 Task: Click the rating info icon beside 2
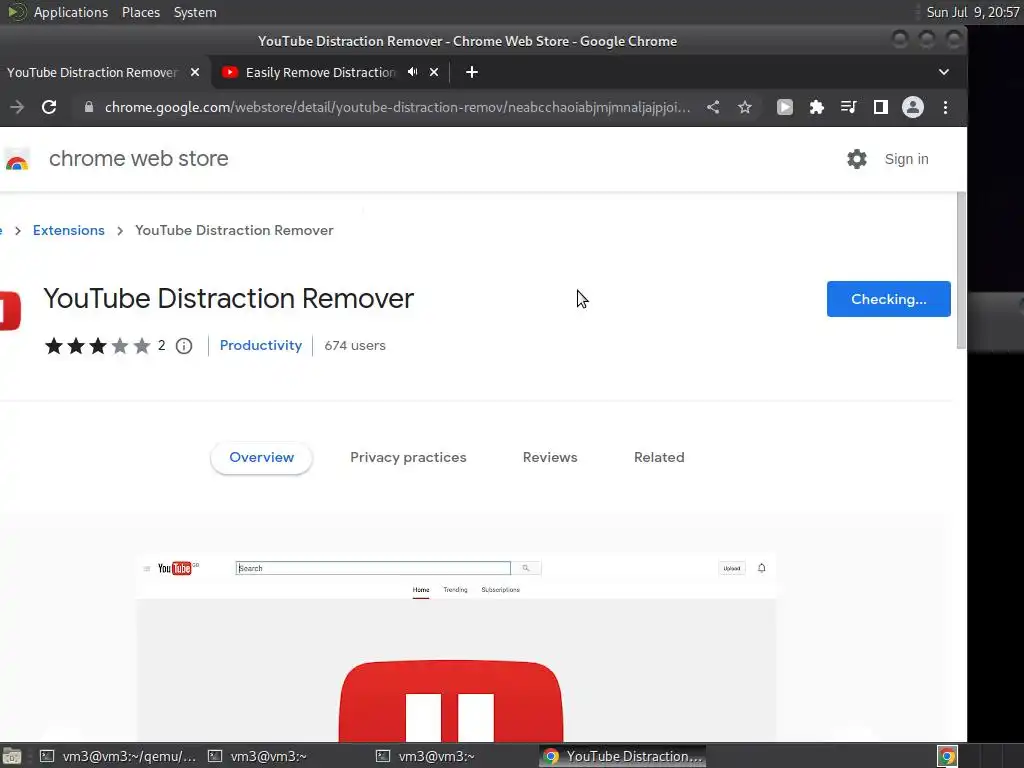(x=184, y=345)
